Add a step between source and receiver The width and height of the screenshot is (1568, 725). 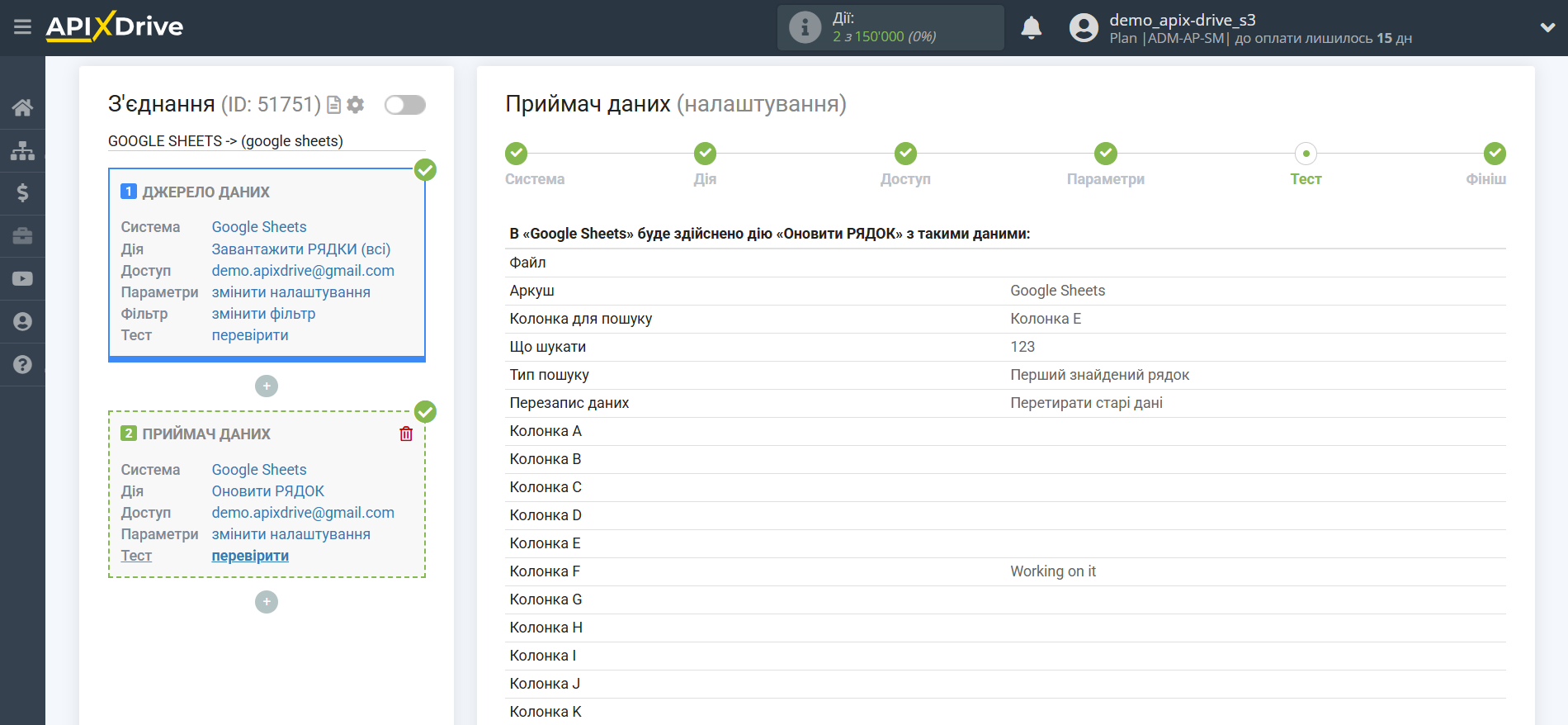[267, 386]
